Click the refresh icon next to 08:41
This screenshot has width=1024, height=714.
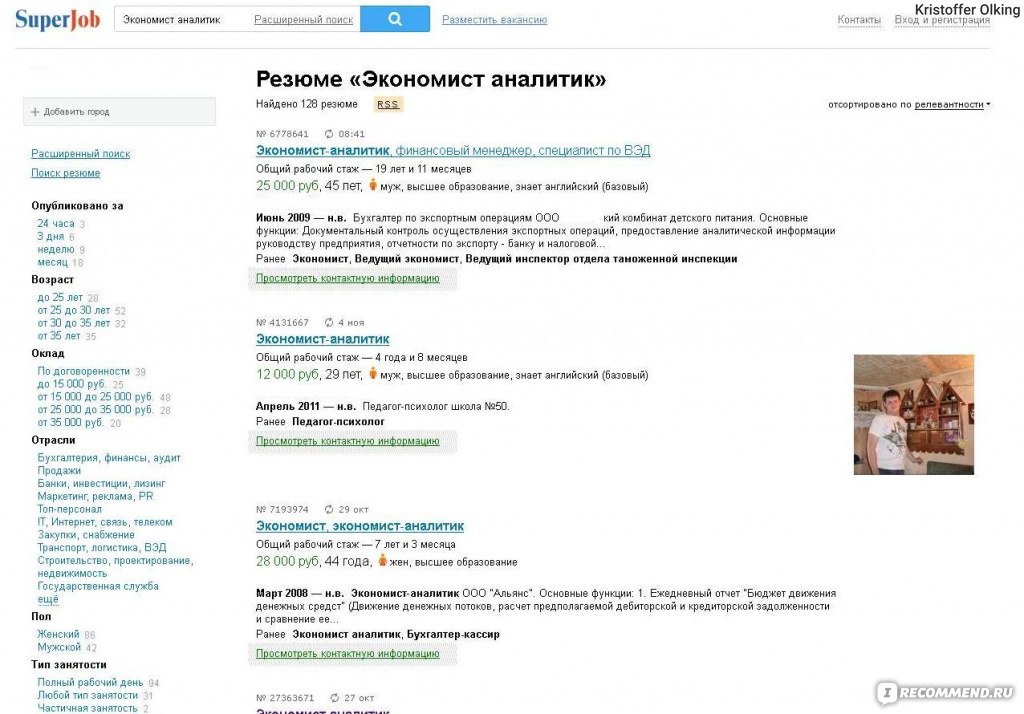click(x=329, y=133)
